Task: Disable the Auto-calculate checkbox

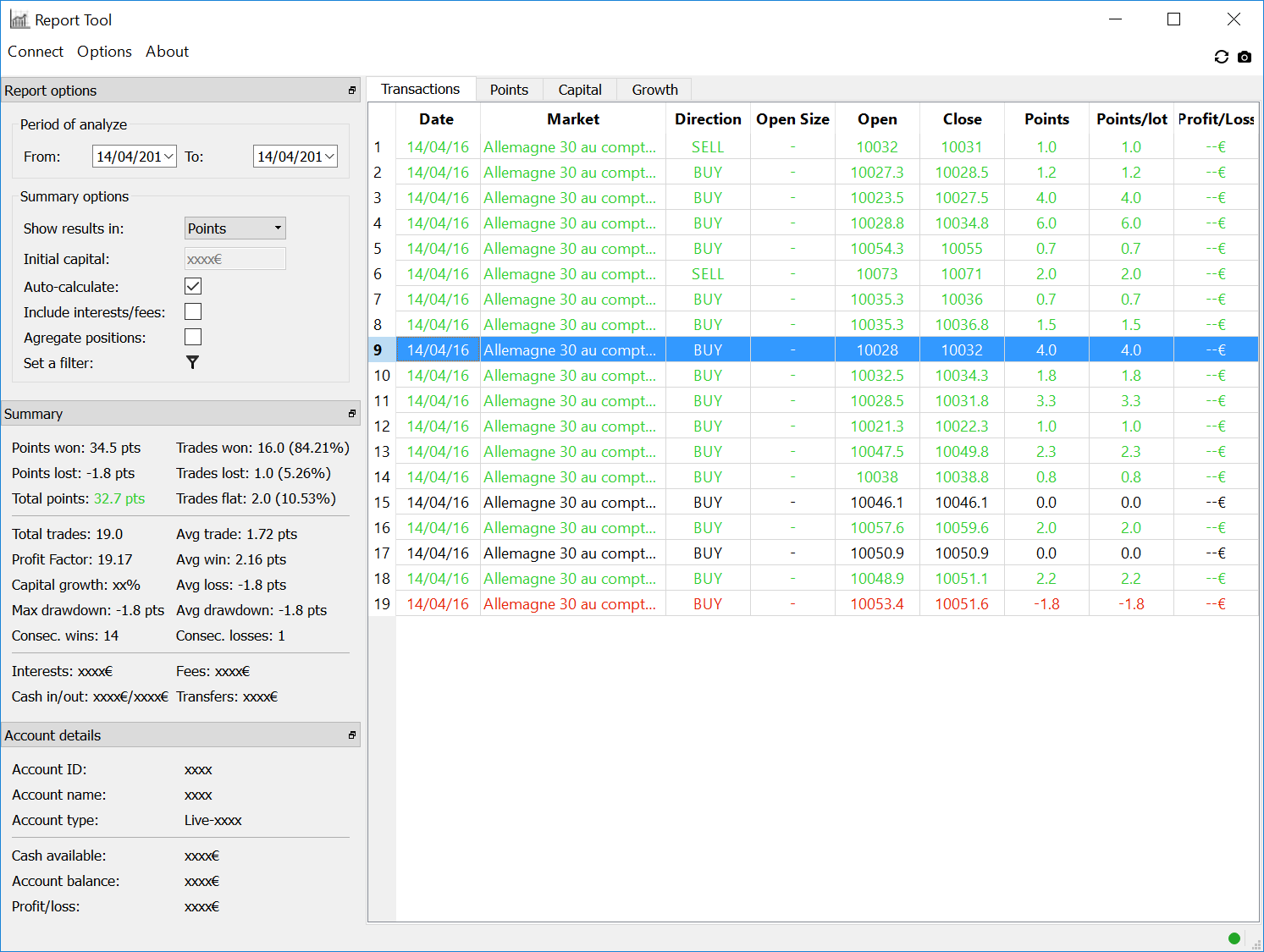Action: (x=193, y=286)
